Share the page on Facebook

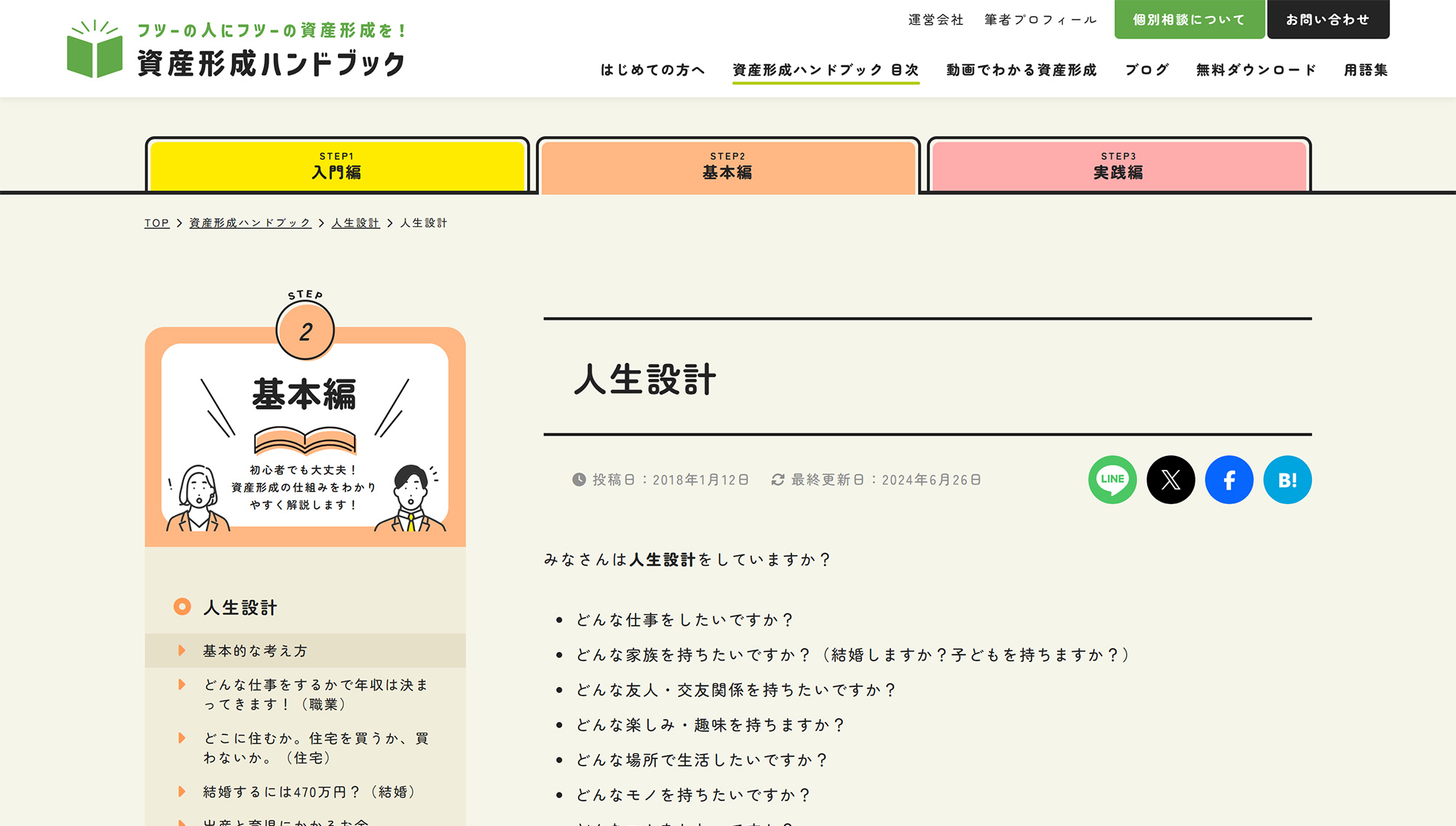point(1229,479)
